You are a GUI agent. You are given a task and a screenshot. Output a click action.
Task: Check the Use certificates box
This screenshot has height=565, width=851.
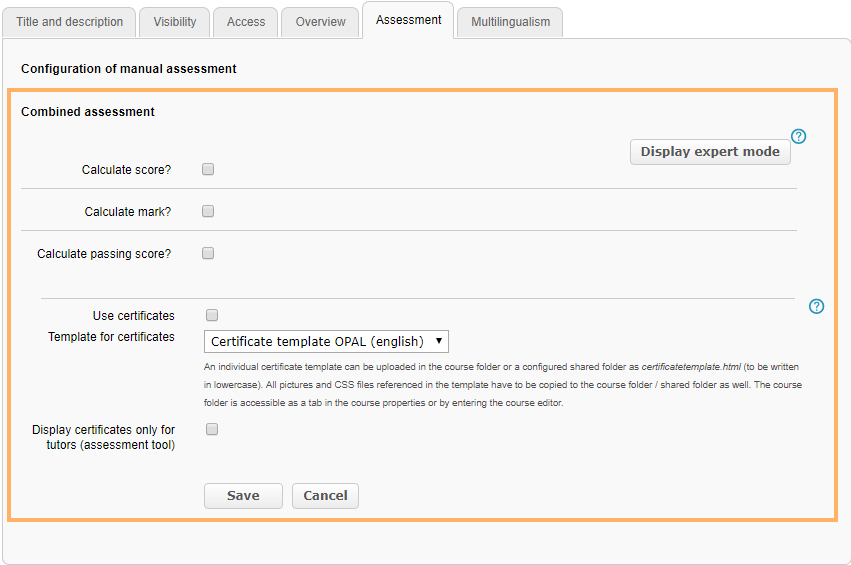(212, 316)
